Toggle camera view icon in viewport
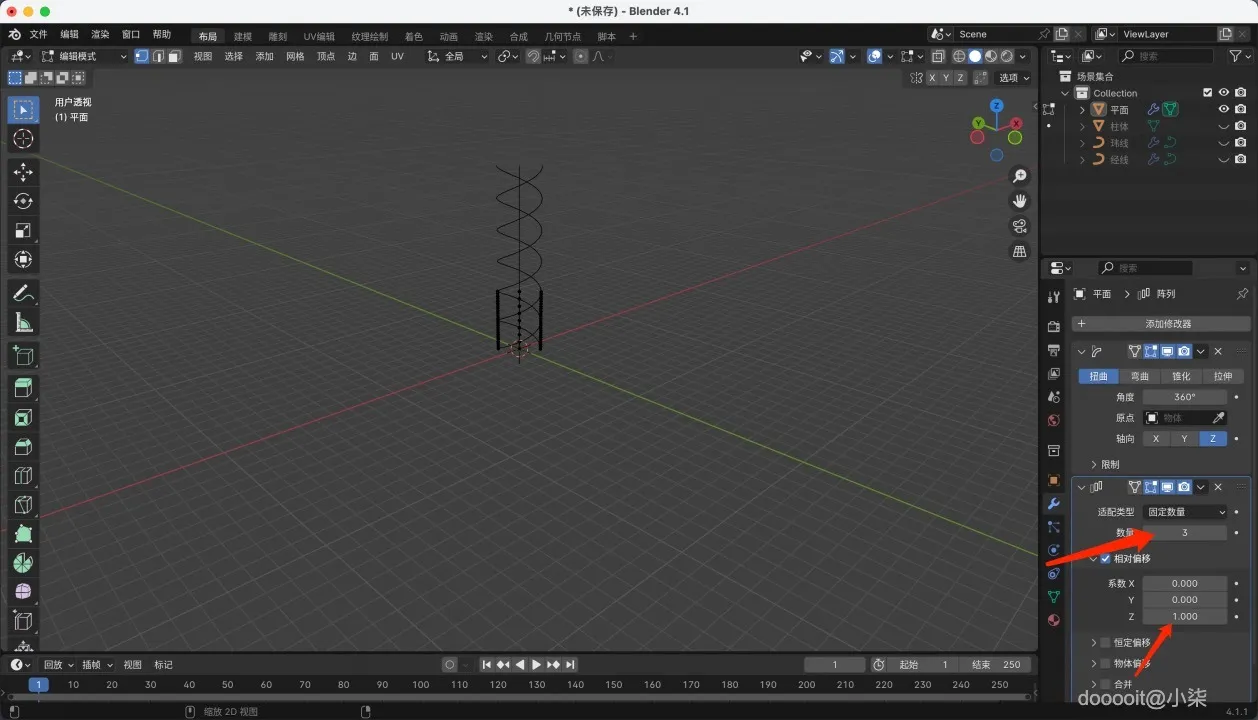Viewport: 1258px width, 720px height. (1019, 226)
